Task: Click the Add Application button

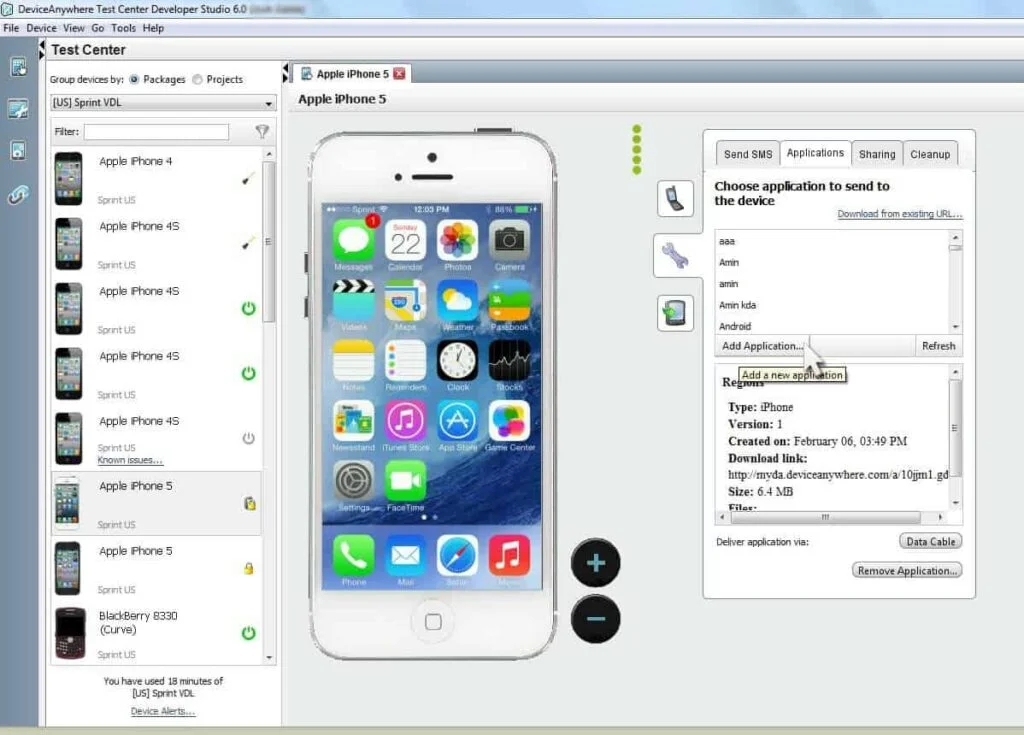Action: pos(762,346)
